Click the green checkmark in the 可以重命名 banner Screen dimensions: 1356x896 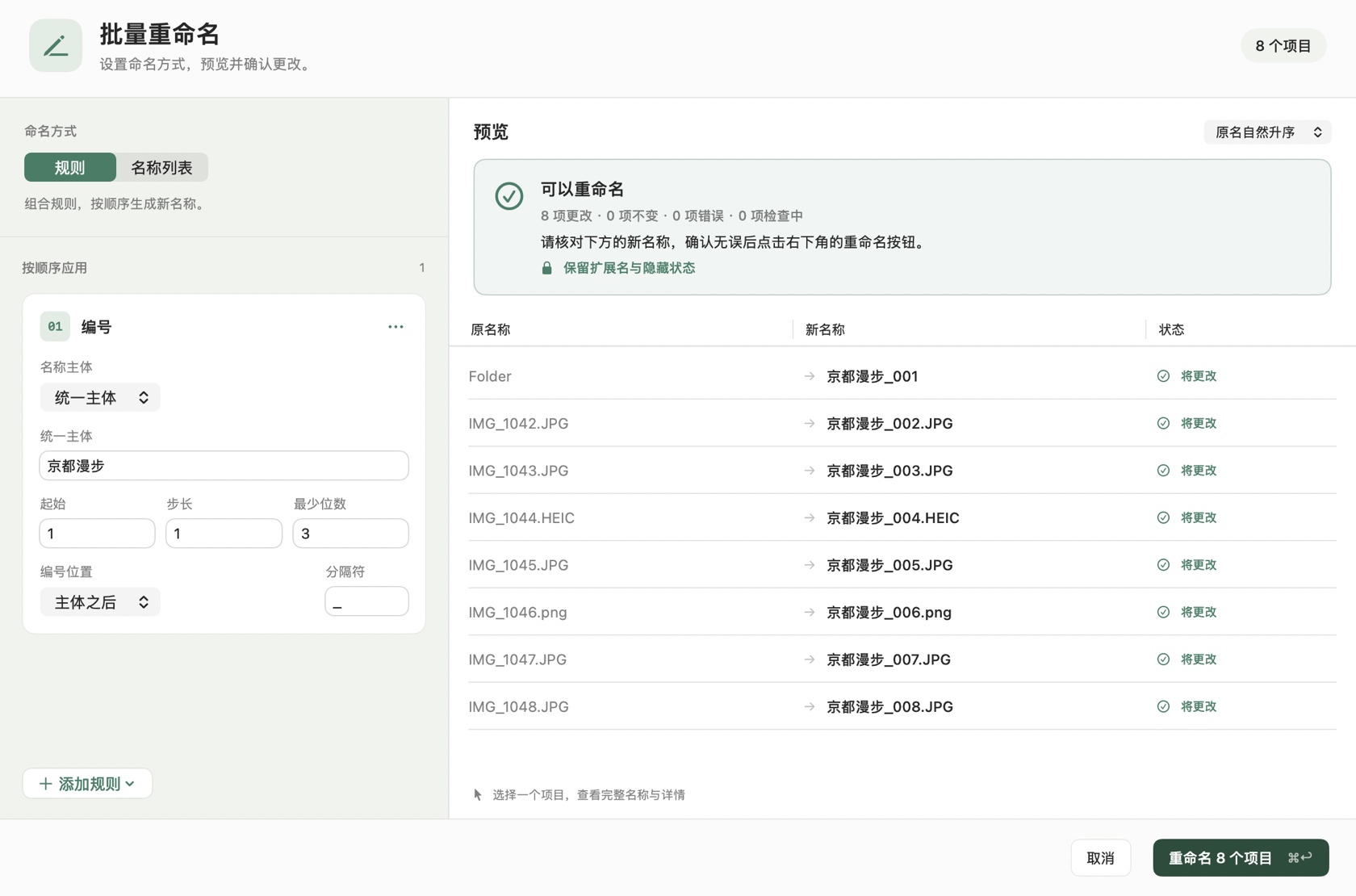[509, 196]
